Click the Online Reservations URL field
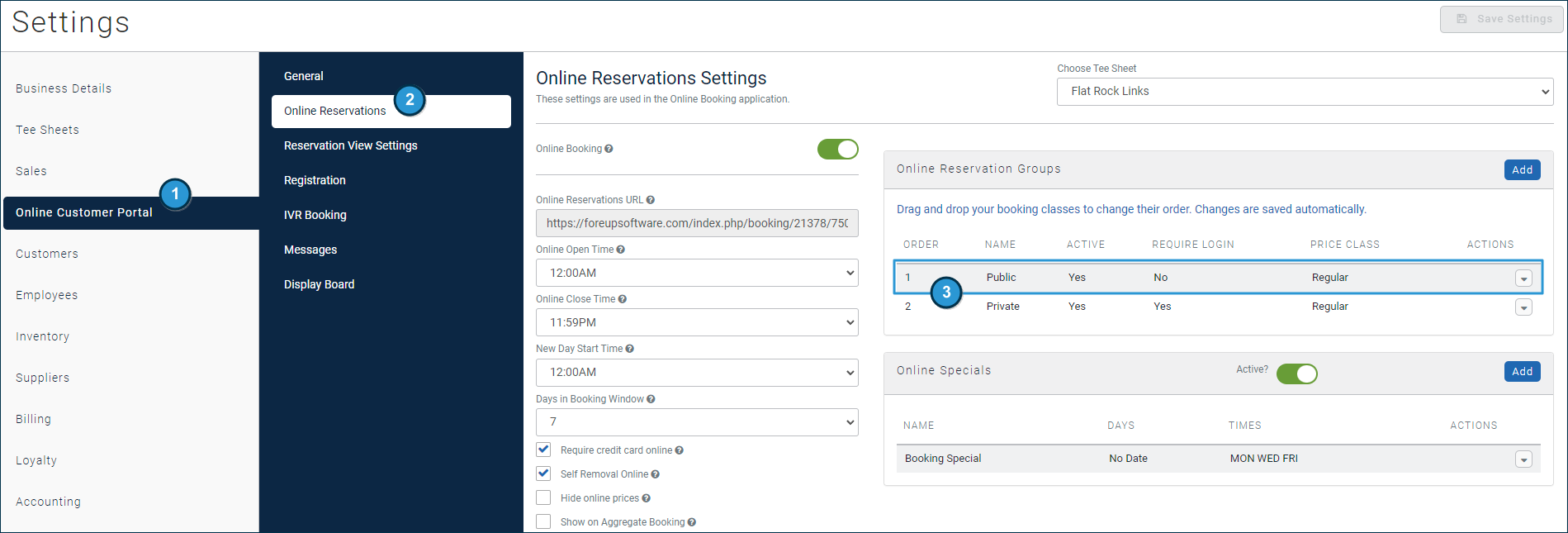 (x=697, y=223)
